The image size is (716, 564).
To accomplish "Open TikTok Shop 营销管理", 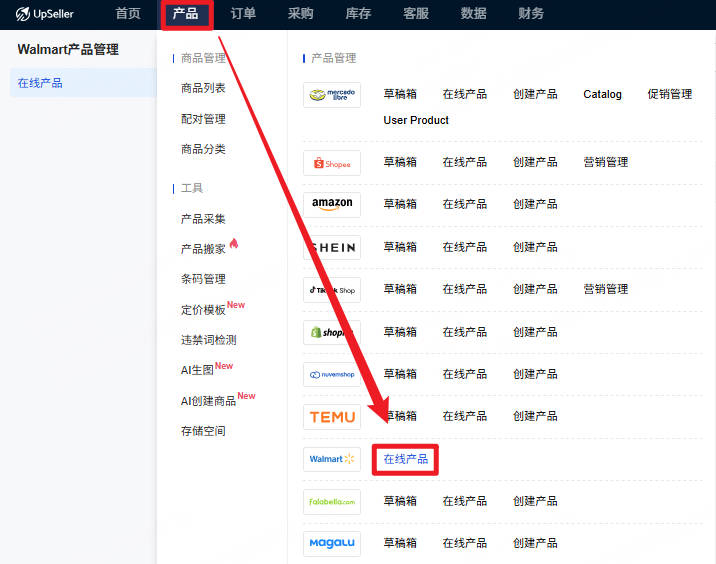I will (x=605, y=290).
